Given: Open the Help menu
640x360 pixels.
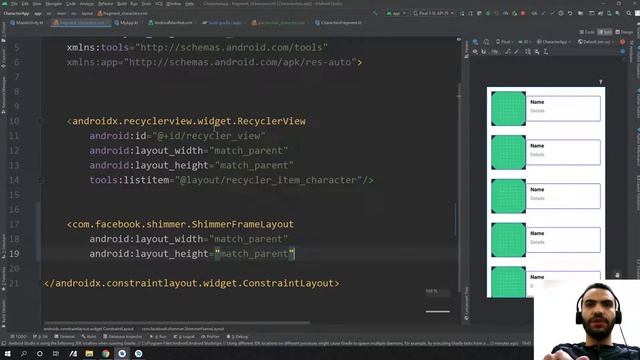Looking at the screenshot, I should click(x=189, y=4).
